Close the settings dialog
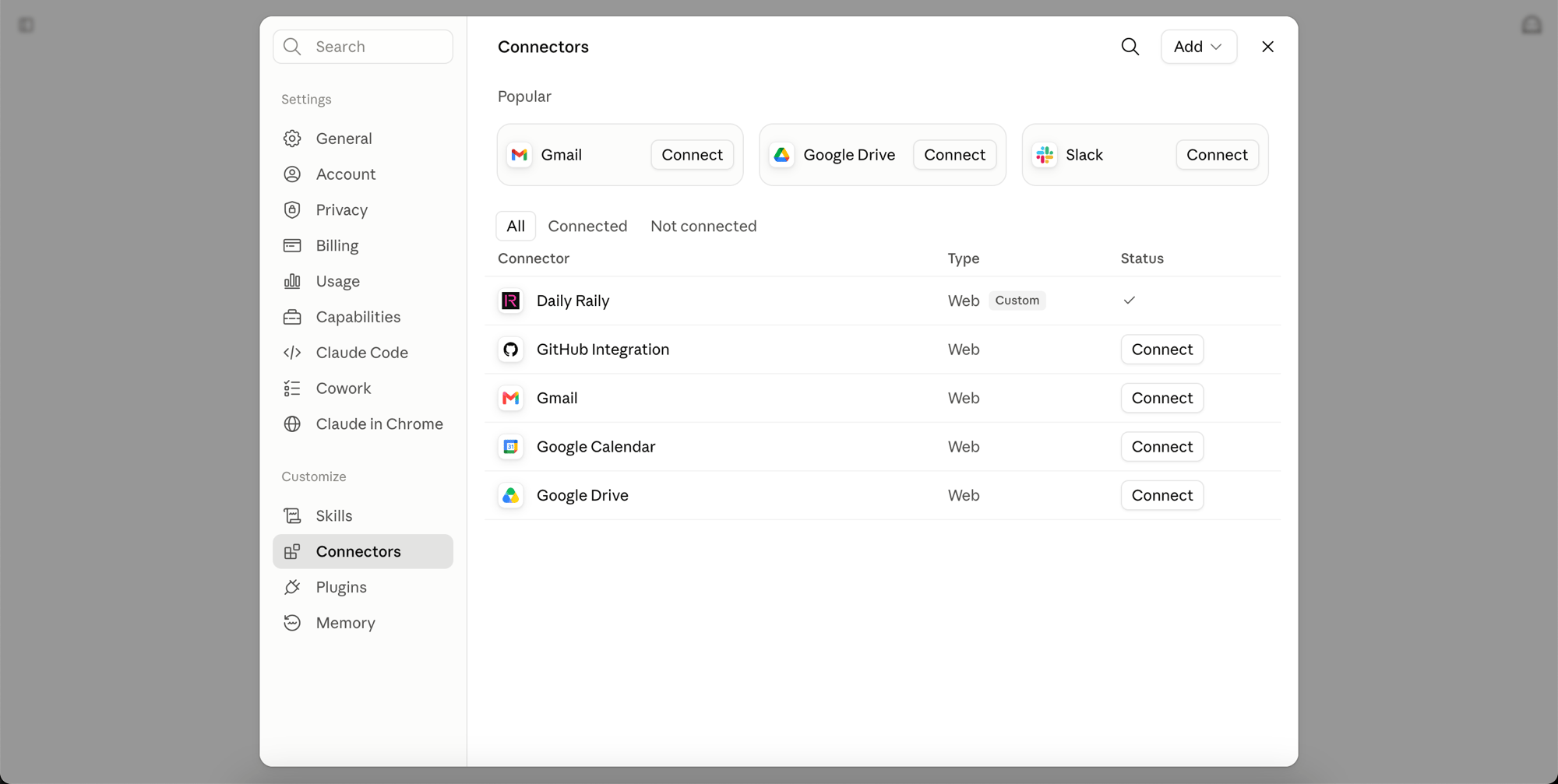The image size is (1558, 784). click(1267, 47)
